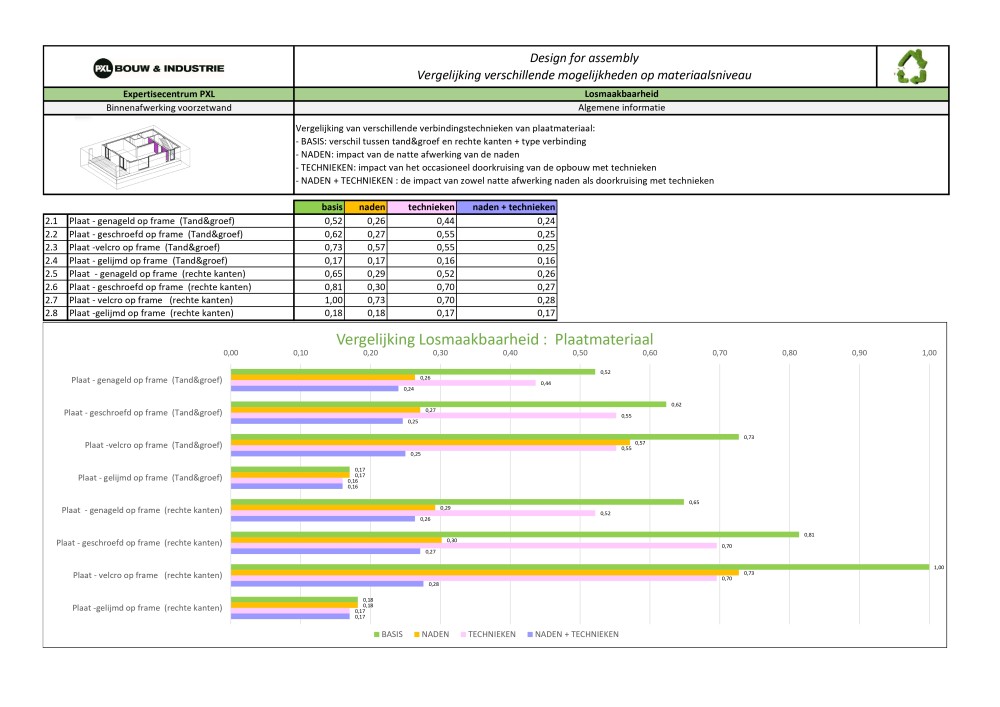
Task: Click chart category label 'Plaat -velcro op frame (Tand&groef)'
Action: [x=154, y=445]
